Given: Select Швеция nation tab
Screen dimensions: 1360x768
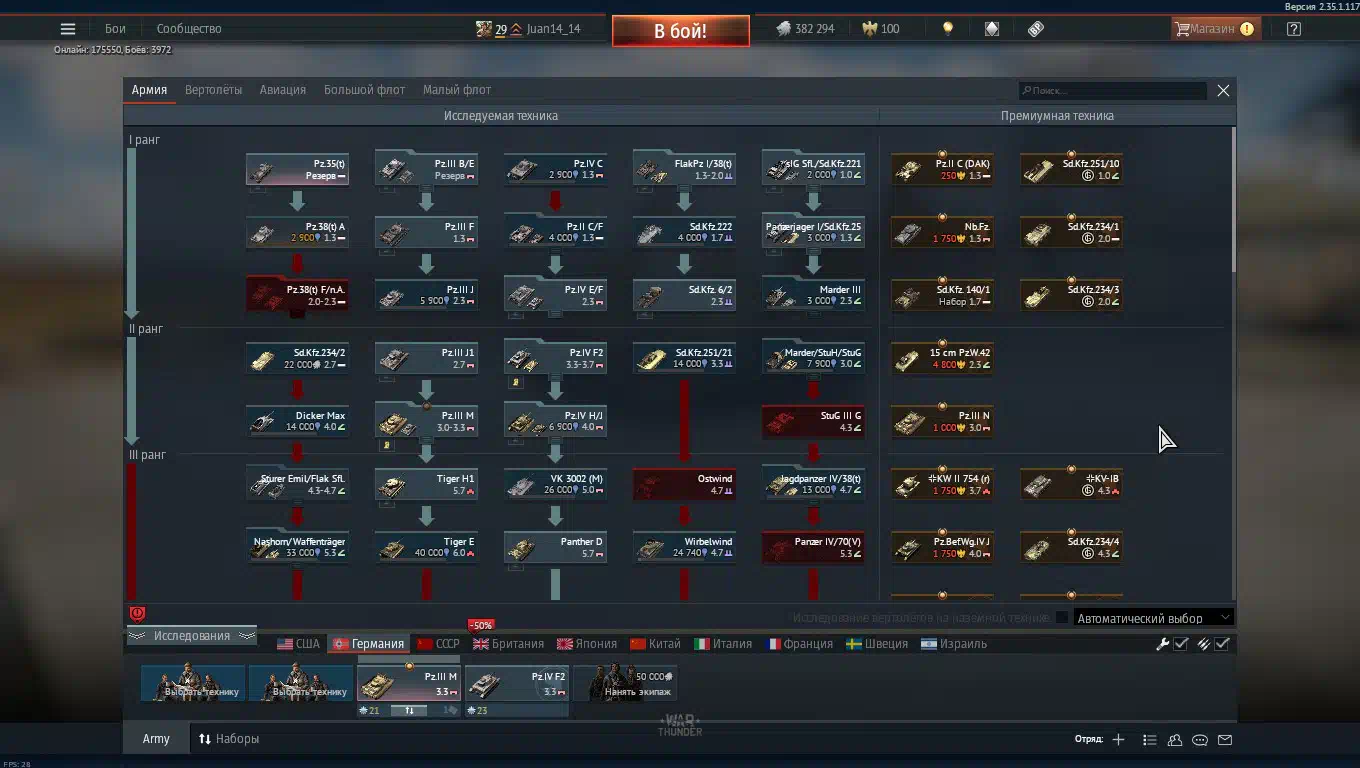Looking at the screenshot, I should [877, 644].
